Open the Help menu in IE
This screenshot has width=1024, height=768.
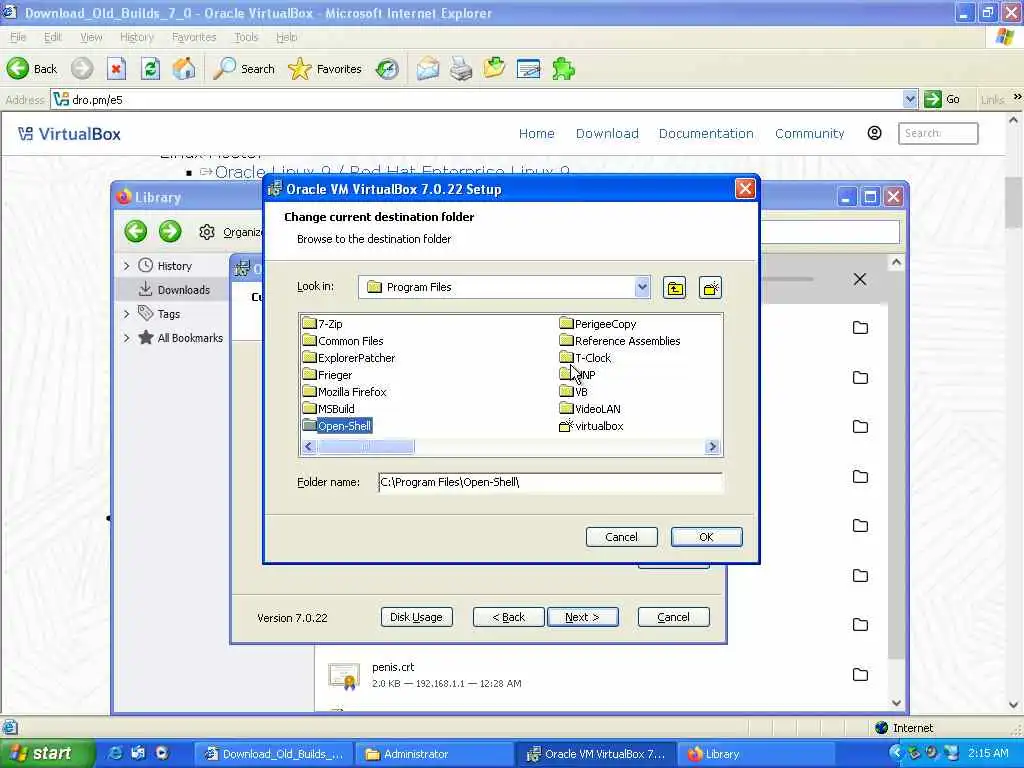(x=286, y=37)
